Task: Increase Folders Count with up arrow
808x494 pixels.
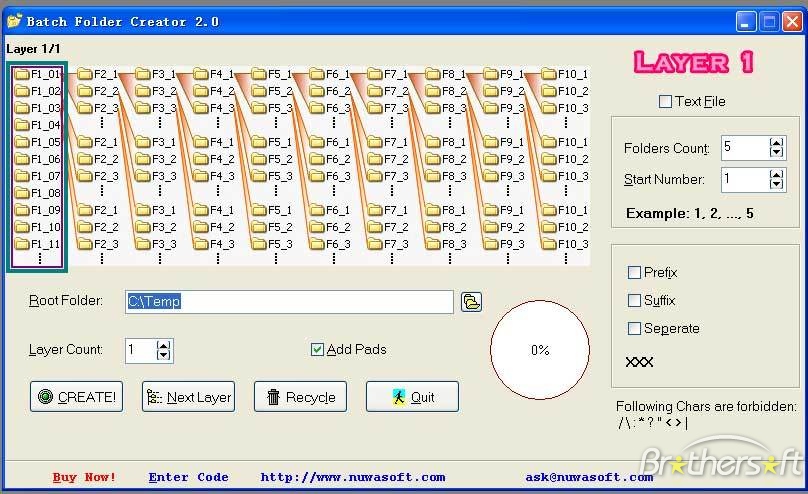Action: click(777, 143)
